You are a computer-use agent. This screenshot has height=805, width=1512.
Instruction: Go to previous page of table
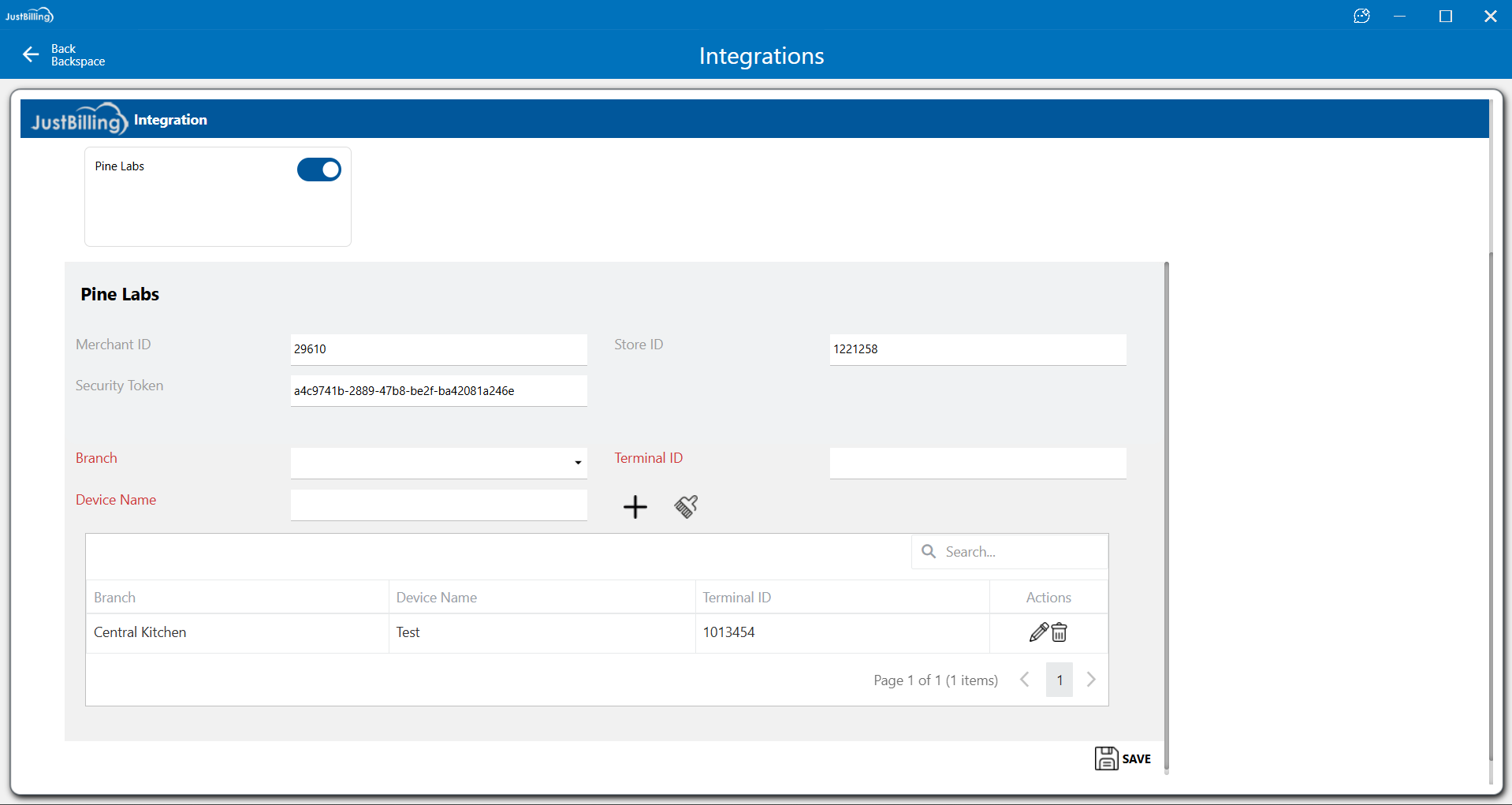click(1025, 680)
